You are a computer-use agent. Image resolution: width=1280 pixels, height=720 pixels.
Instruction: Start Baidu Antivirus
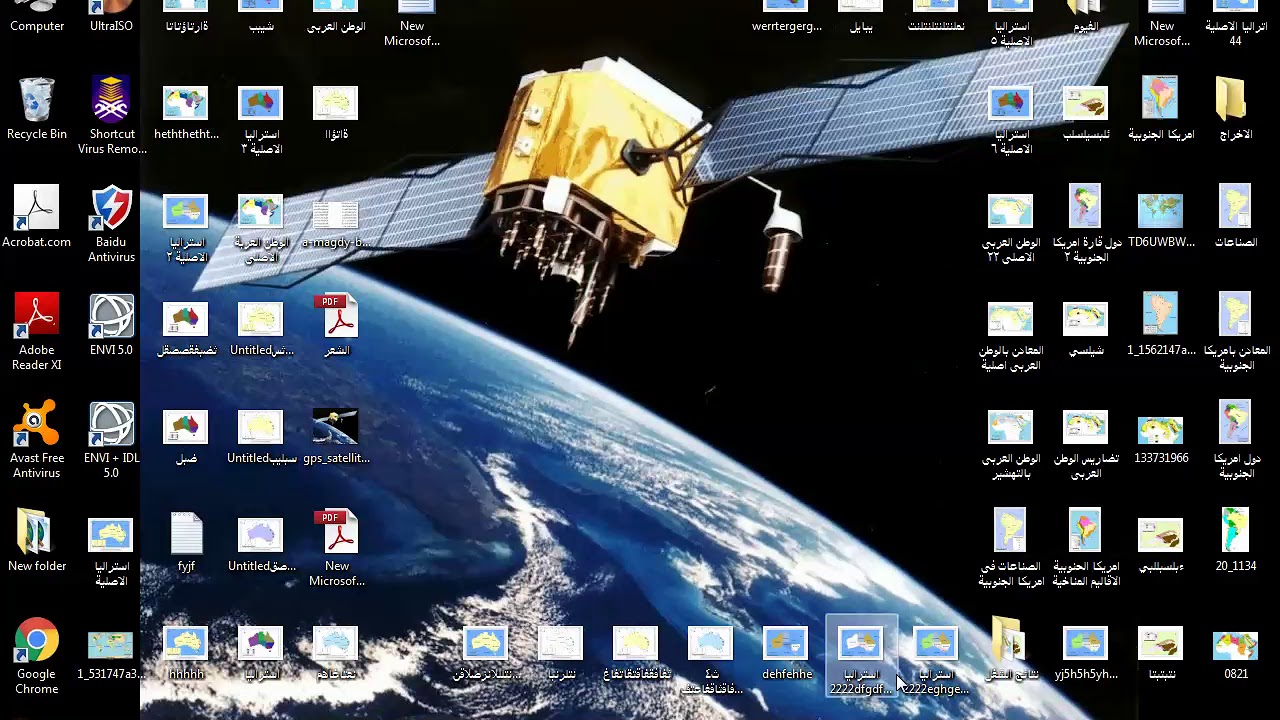[x=111, y=224]
